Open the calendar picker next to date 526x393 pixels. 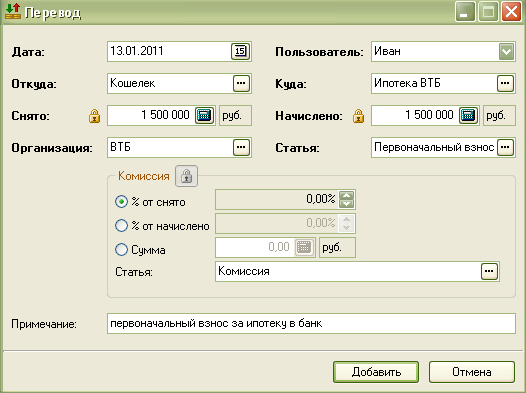[x=240, y=51]
